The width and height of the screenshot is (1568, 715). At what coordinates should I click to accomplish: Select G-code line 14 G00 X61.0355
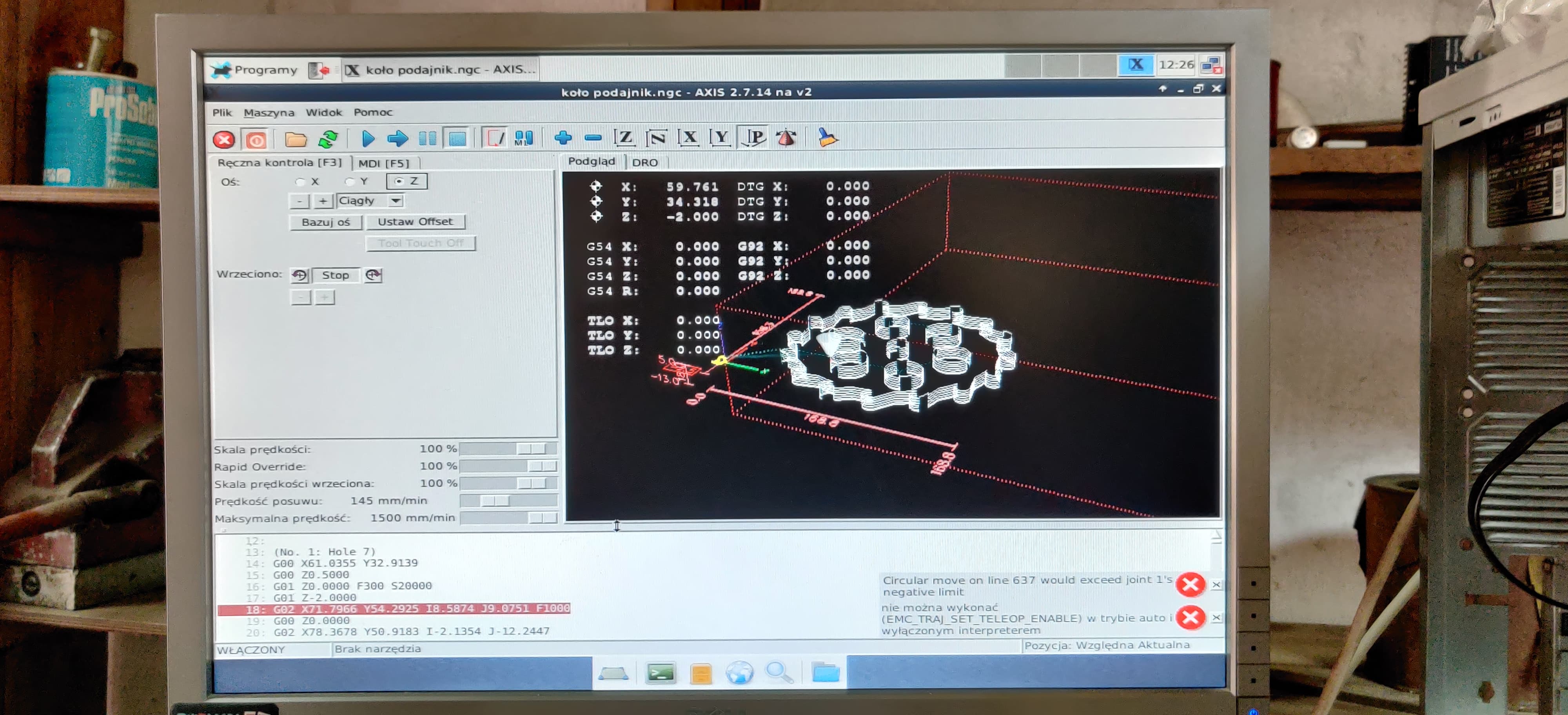pos(345,563)
